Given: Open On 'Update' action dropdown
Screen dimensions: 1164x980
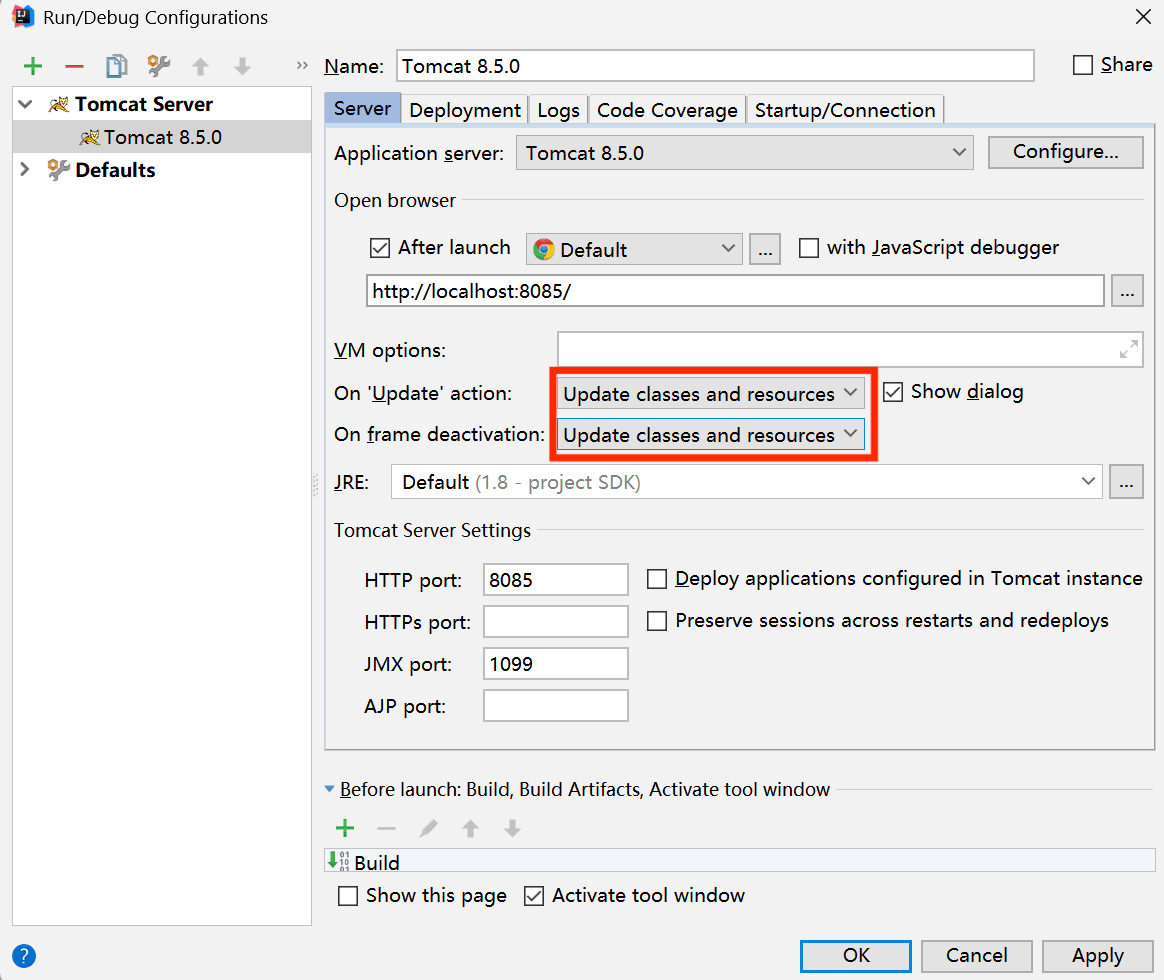Looking at the screenshot, I should [x=710, y=393].
